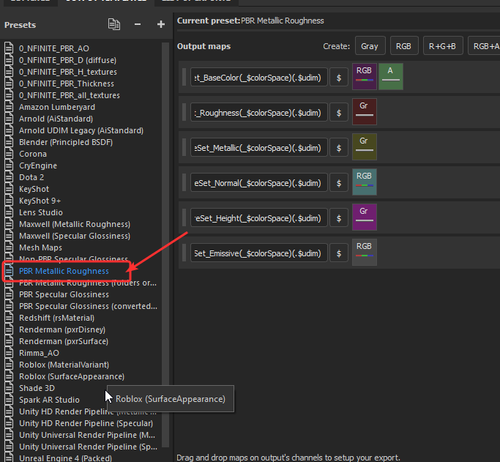Open the $ token menu for Normal

pos(339,183)
